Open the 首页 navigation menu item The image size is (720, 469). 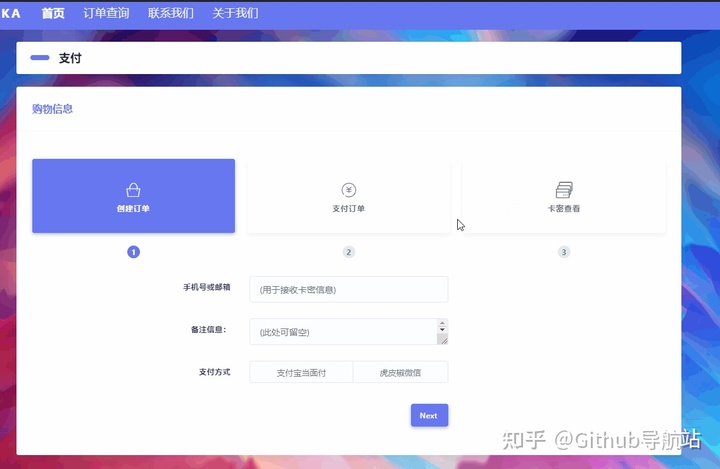point(53,13)
